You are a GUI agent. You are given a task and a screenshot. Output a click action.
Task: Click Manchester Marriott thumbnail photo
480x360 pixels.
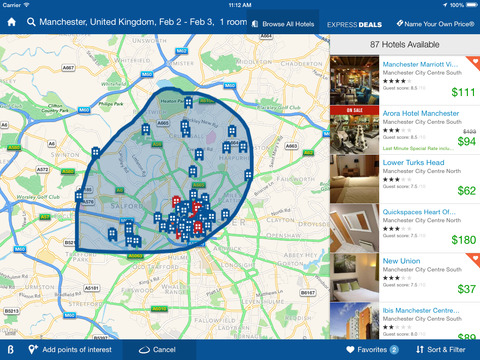point(355,80)
